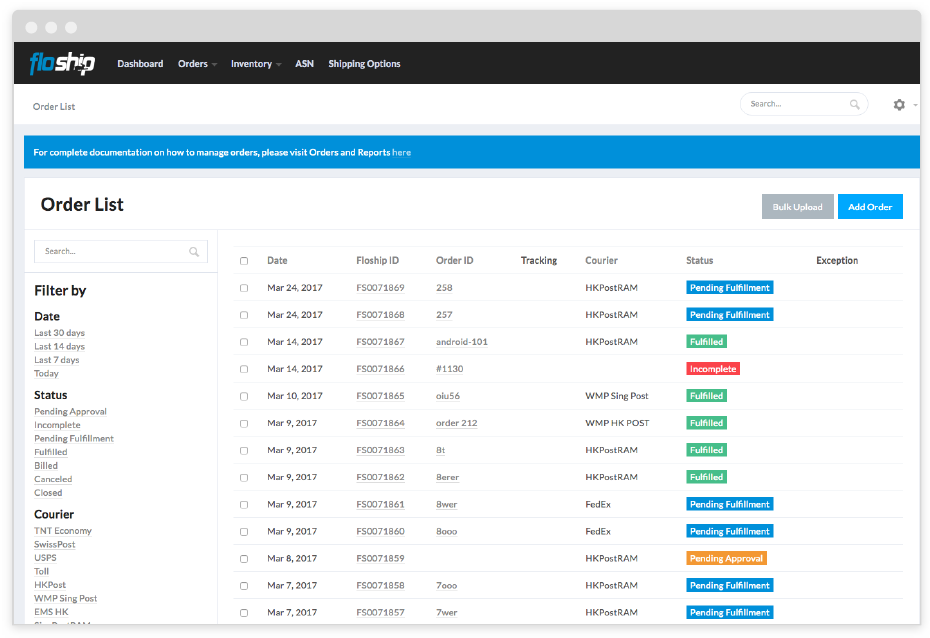This screenshot has height=638, width=930.
Task: Click the Add Order button
Action: [869, 207]
